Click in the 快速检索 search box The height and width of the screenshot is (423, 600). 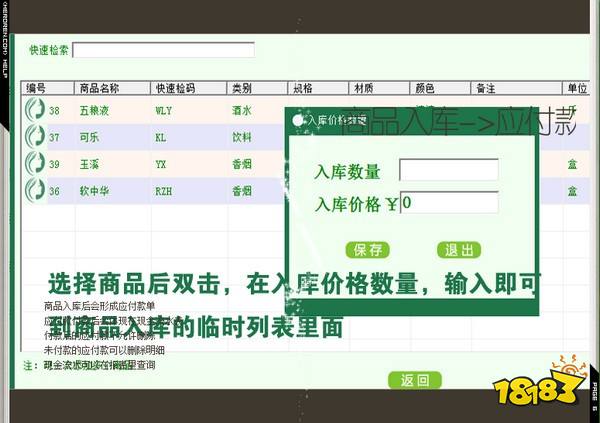click(162, 50)
